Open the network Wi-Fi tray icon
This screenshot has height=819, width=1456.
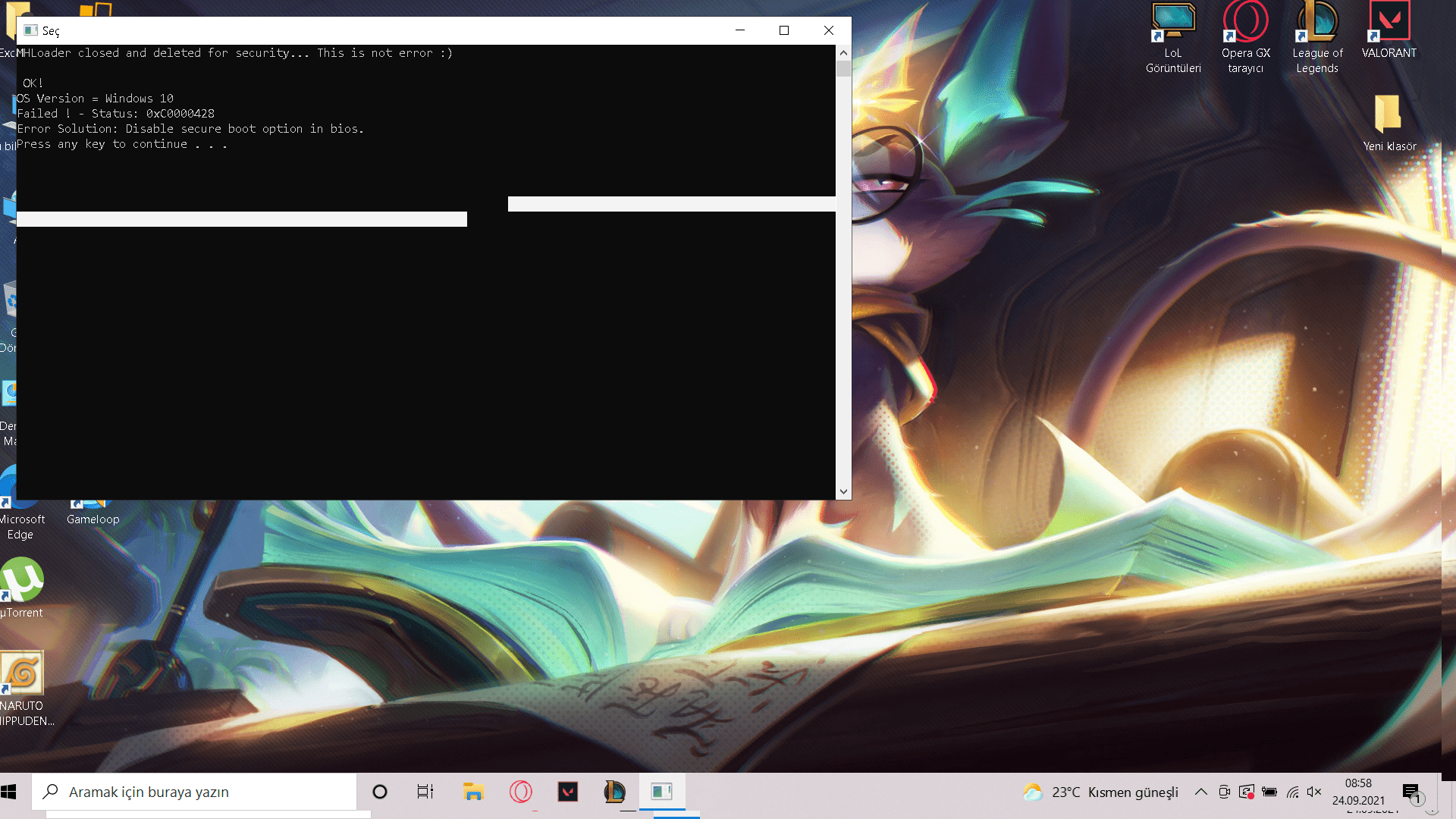[x=1293, y=792]
